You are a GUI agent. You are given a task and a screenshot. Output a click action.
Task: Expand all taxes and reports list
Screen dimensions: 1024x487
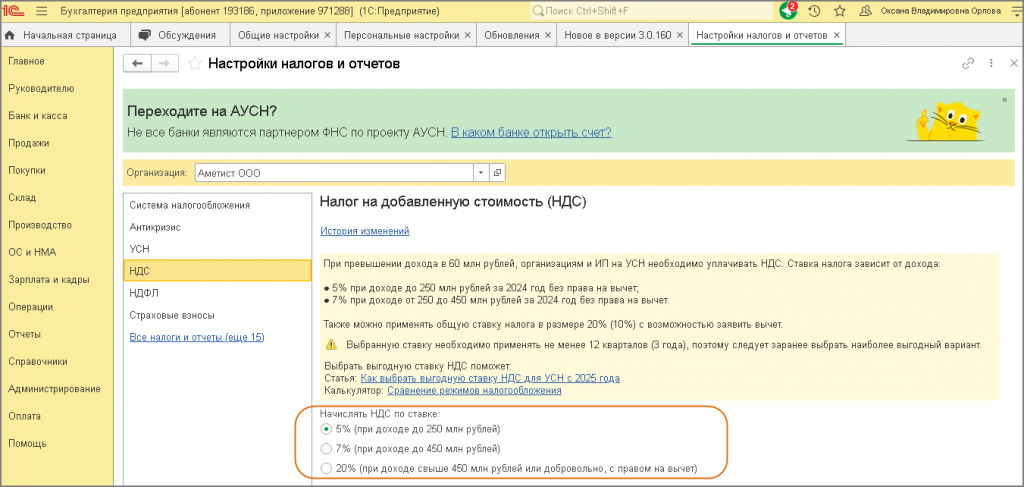(197, 338)
